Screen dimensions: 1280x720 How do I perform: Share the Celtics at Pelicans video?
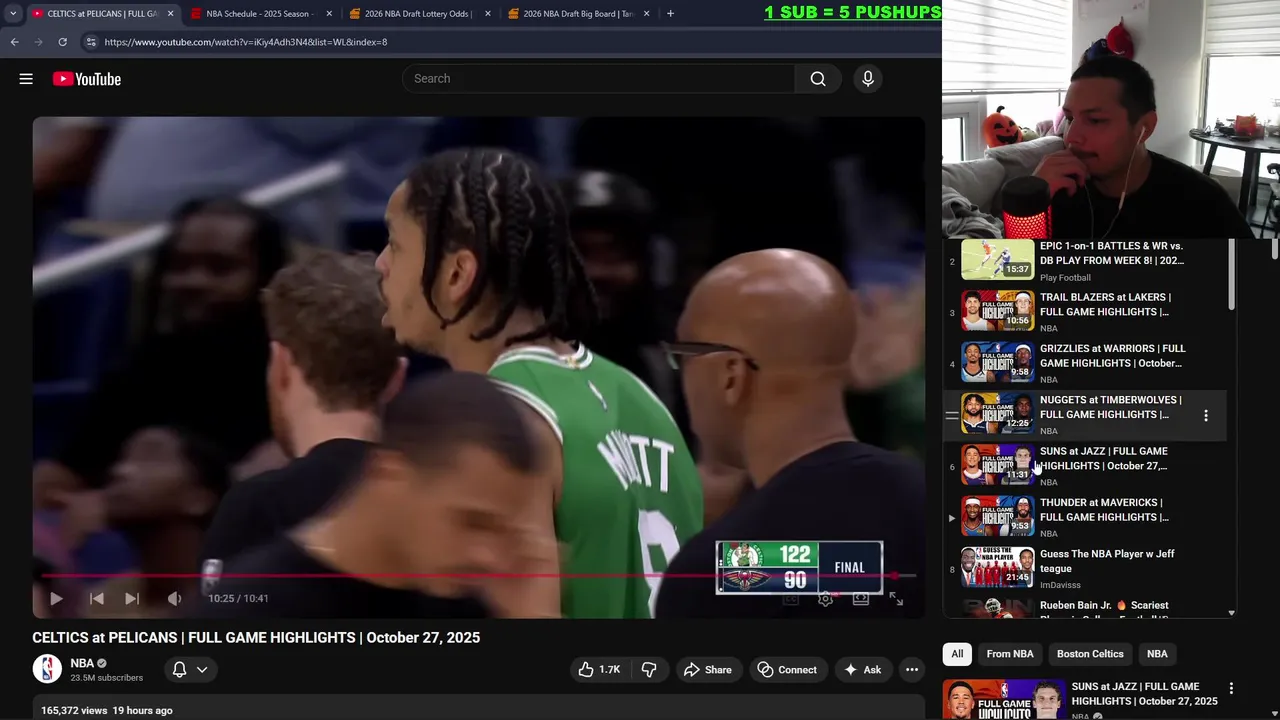pos(707,669)
